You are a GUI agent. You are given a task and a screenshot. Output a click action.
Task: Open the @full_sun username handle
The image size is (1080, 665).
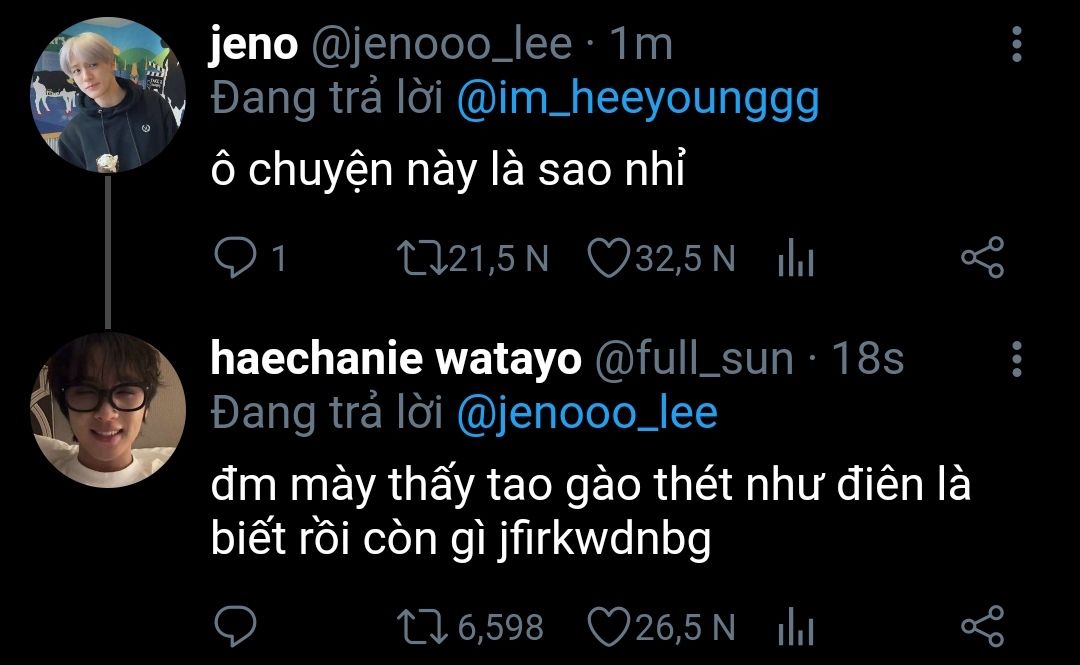pos(695,359)
